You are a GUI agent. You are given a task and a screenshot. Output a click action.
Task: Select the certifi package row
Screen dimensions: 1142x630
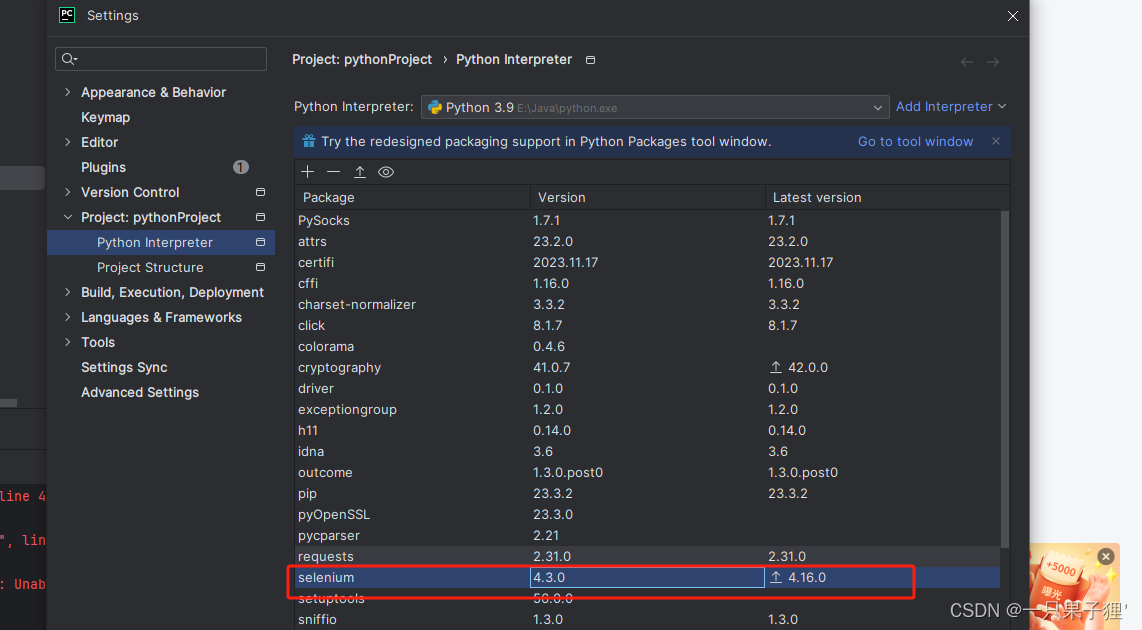647,262
